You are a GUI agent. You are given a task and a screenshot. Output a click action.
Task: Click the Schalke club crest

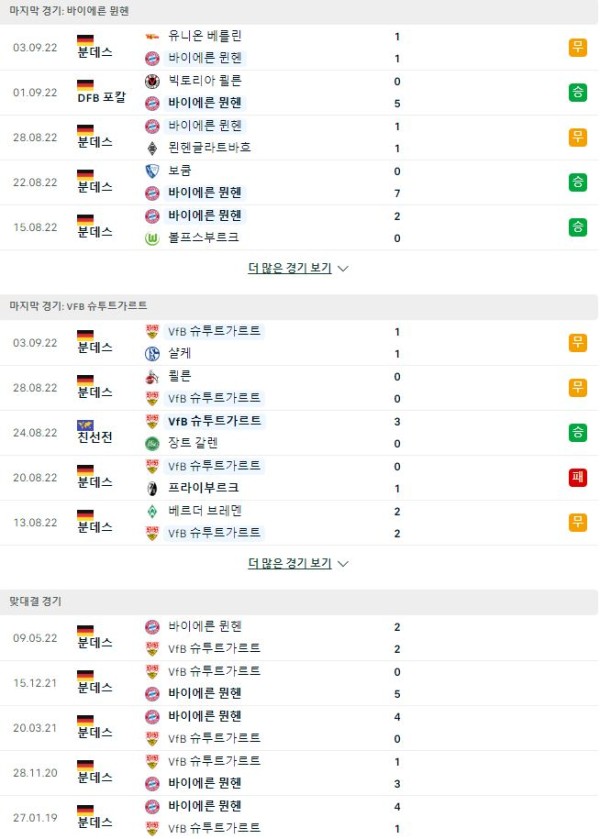152,354
